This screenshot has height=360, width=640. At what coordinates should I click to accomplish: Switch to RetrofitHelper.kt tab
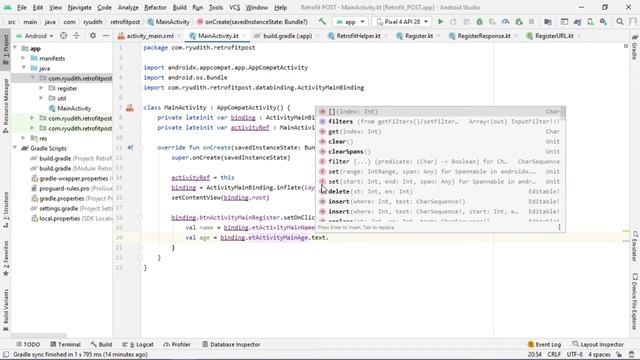[x=358, y=36]
